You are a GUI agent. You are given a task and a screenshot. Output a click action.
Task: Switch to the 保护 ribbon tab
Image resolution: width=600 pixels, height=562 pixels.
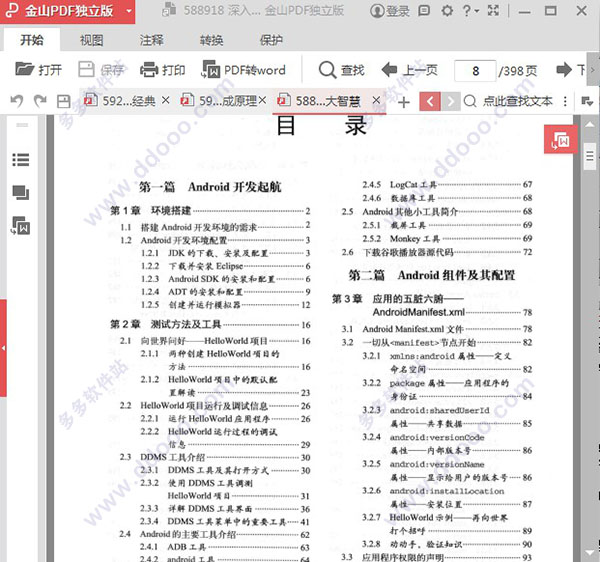pos(271,40)
